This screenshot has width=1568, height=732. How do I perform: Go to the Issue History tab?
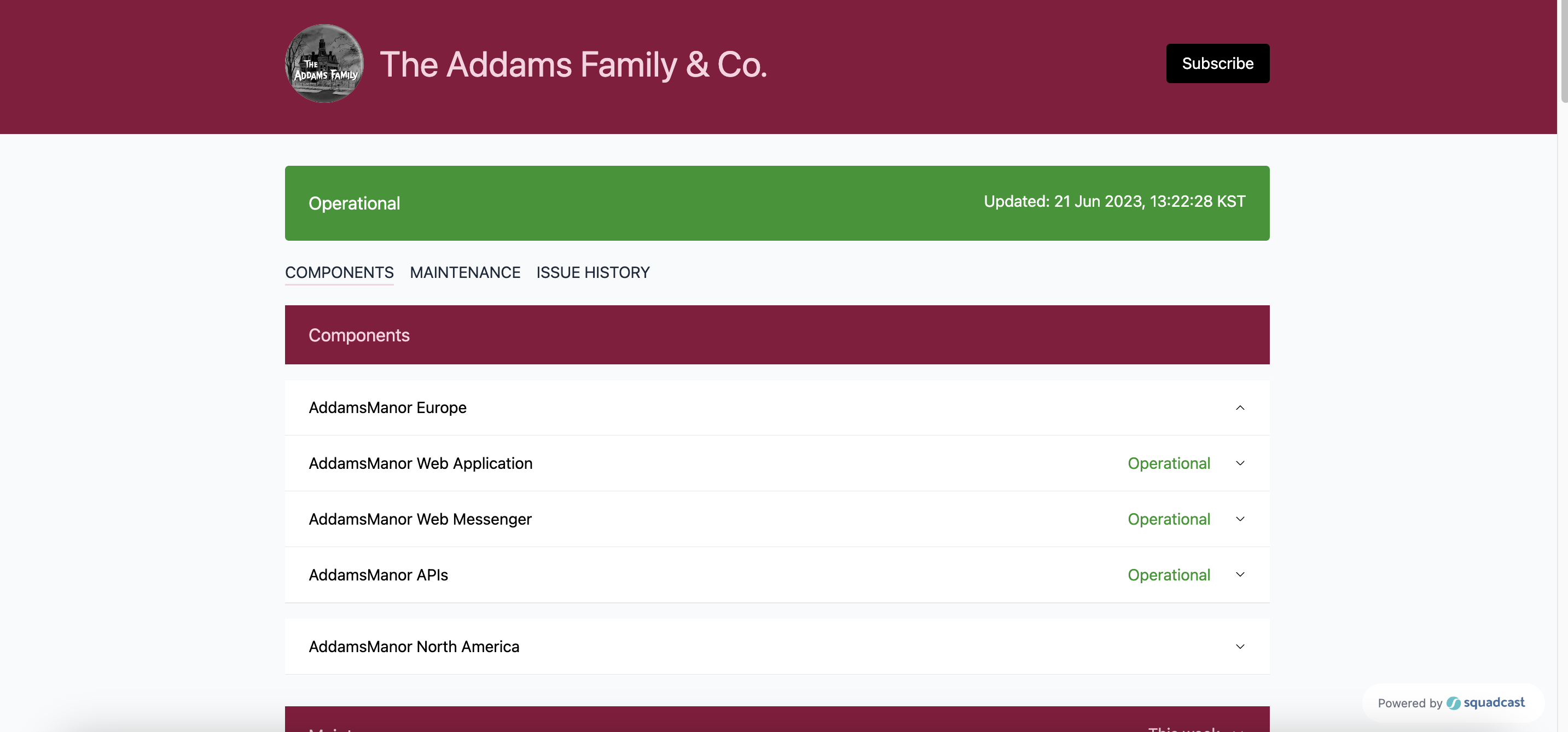(593, 272)
